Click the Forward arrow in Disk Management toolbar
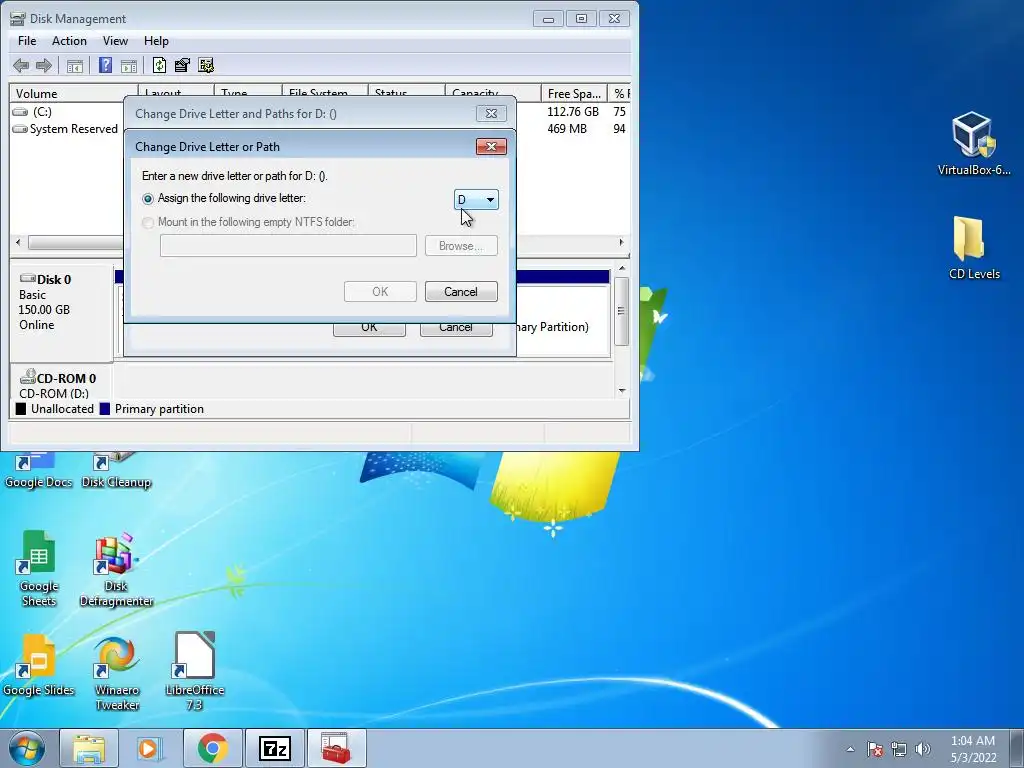The height and width of the screenshot is (768, 1024). click(x=44, y=65)
